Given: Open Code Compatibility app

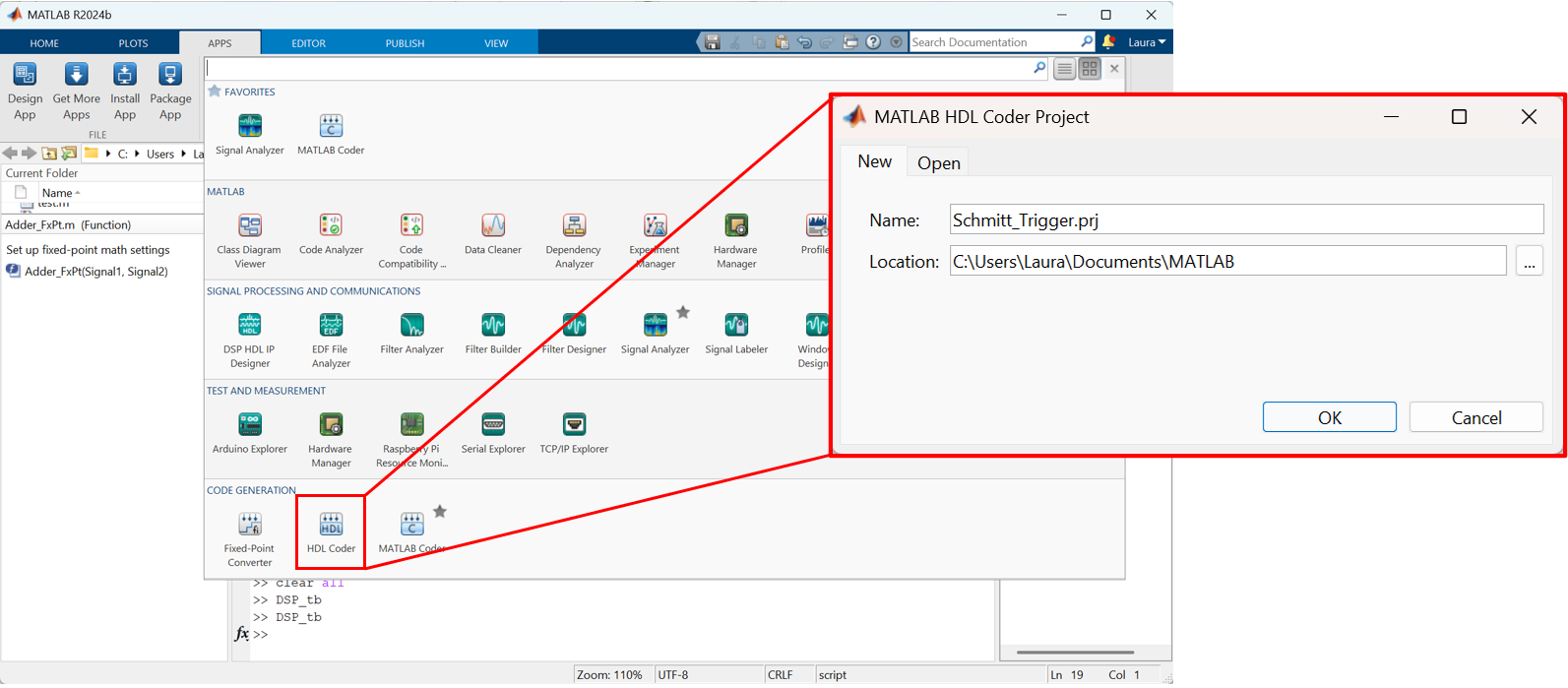Looking at the screenshot, I should (411, 240).
